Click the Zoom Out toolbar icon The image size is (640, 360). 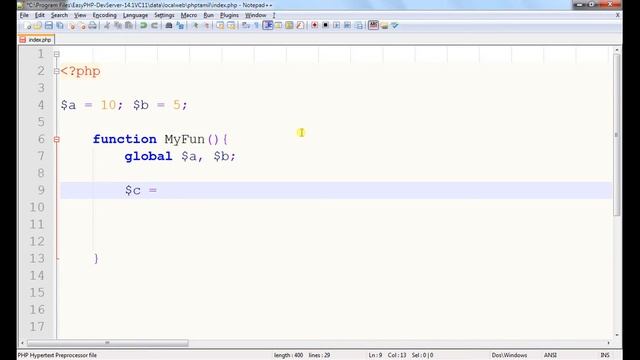click(206, 26)
